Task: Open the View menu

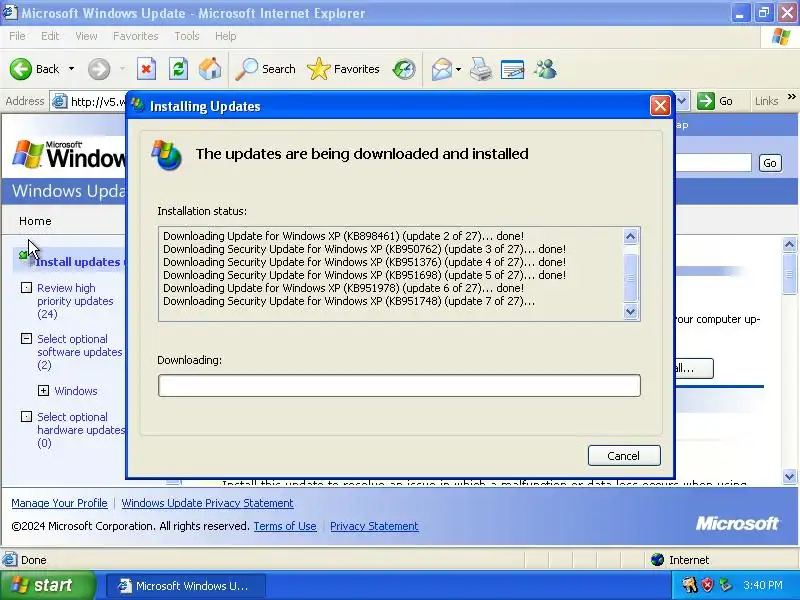Action: (86, 36)
